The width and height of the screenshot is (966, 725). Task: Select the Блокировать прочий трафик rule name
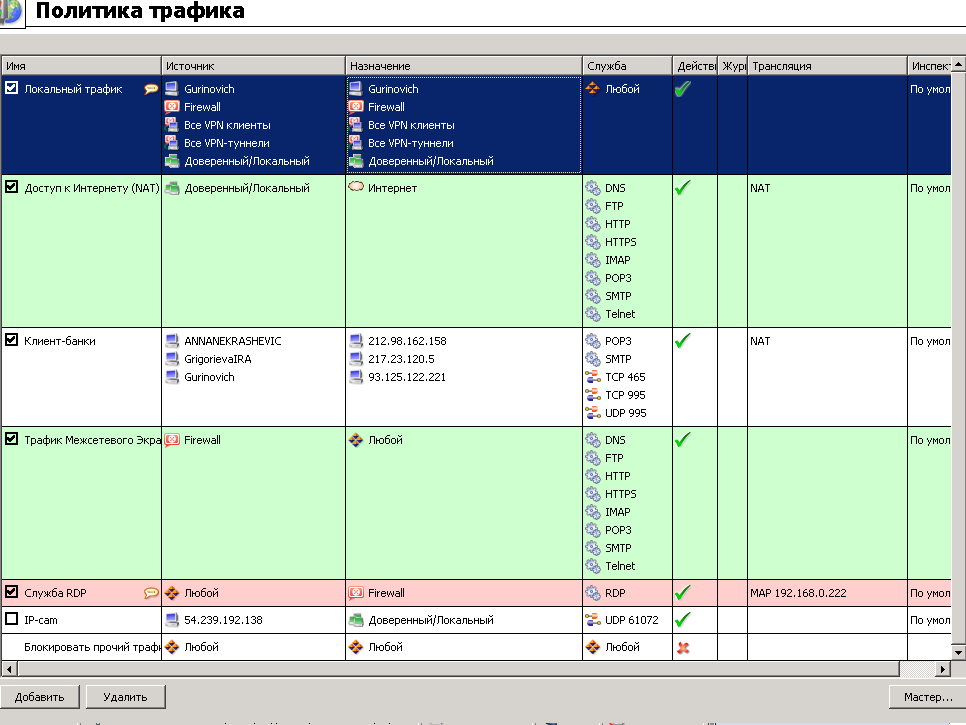coord(92,647)
